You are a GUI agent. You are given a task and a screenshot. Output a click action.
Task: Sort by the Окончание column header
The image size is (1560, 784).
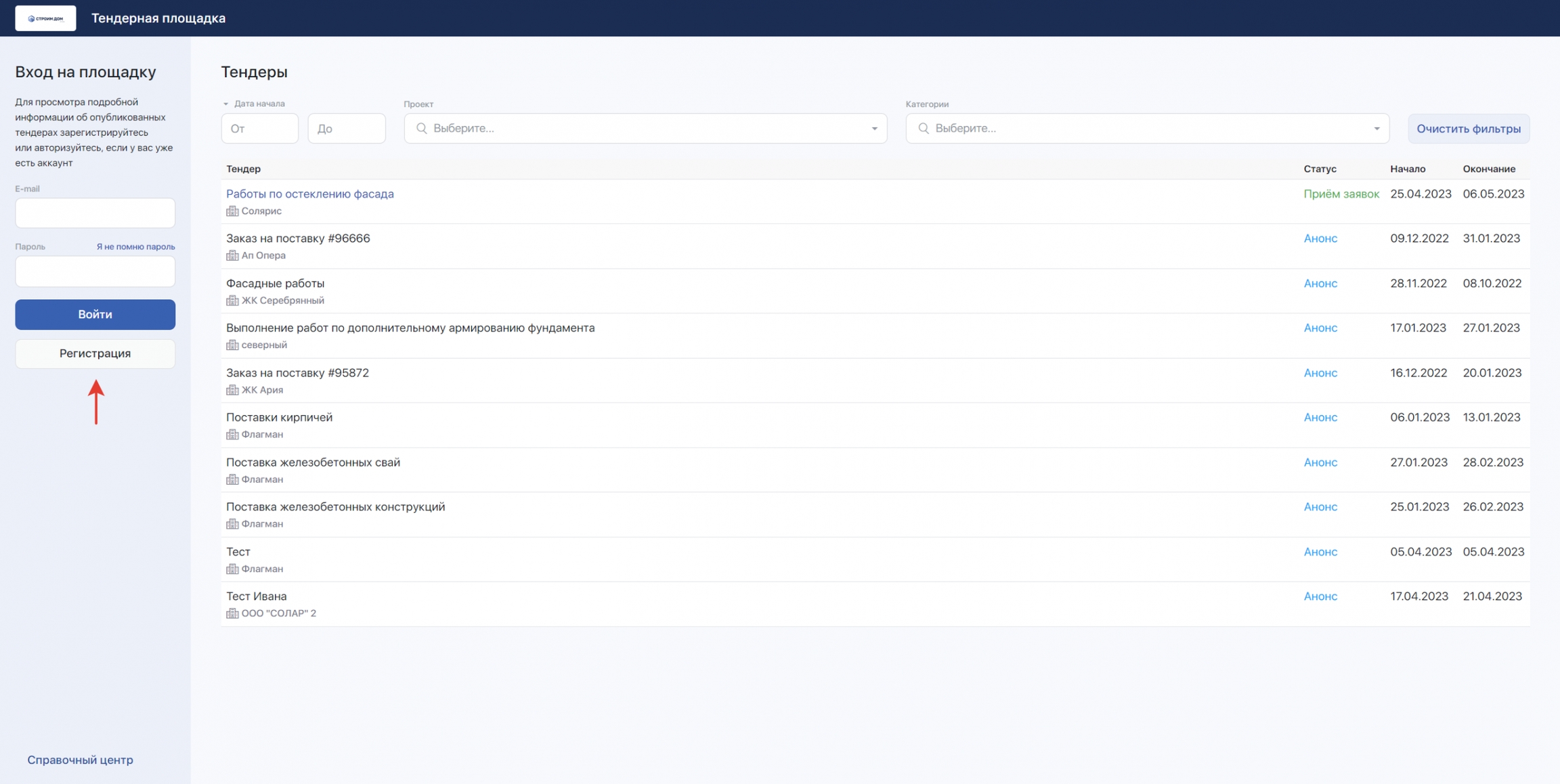1488,169
